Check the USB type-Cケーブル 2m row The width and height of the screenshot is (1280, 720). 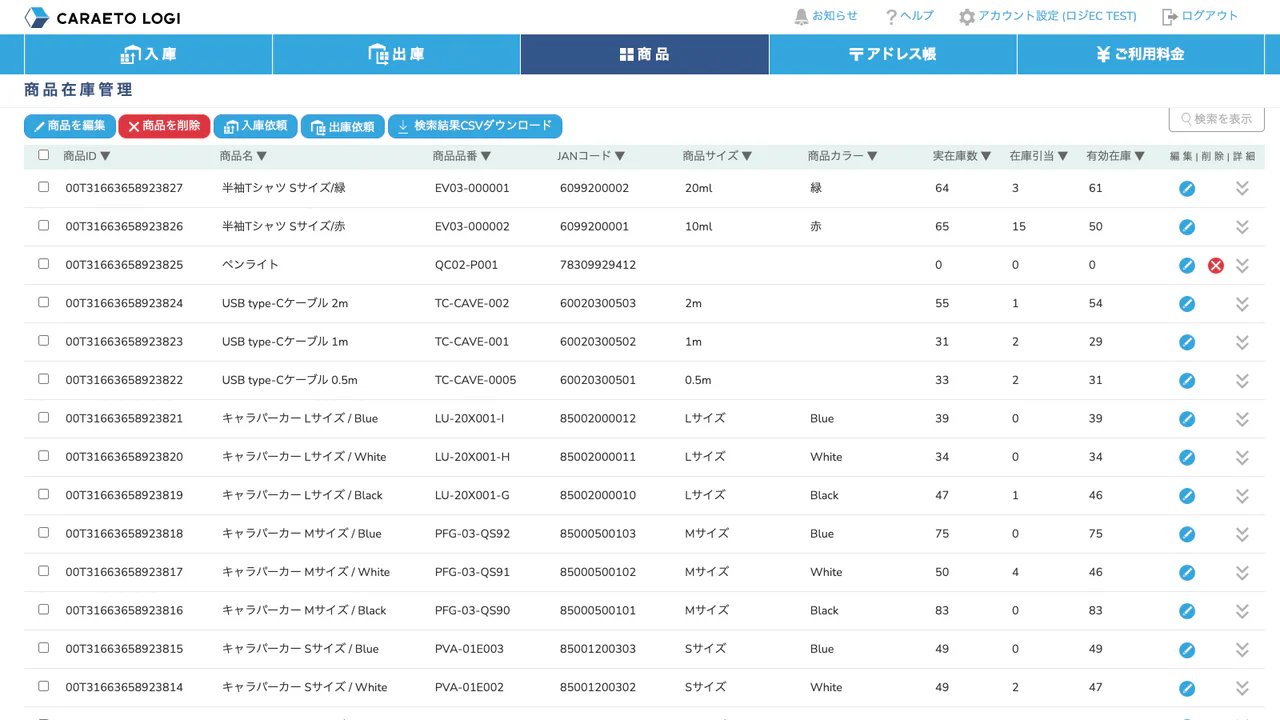coord(43,302)
